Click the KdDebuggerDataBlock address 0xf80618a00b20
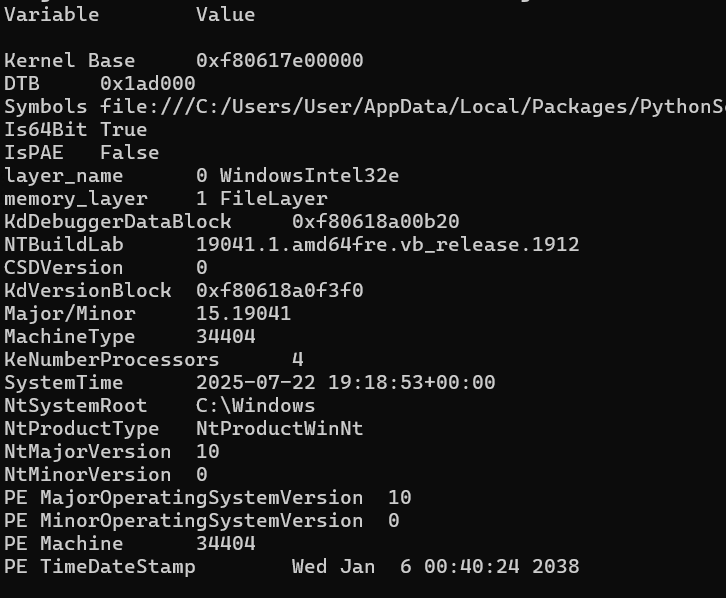Image resolution: width=726 pixels, height=598 pixels. (x=376, y=222)
